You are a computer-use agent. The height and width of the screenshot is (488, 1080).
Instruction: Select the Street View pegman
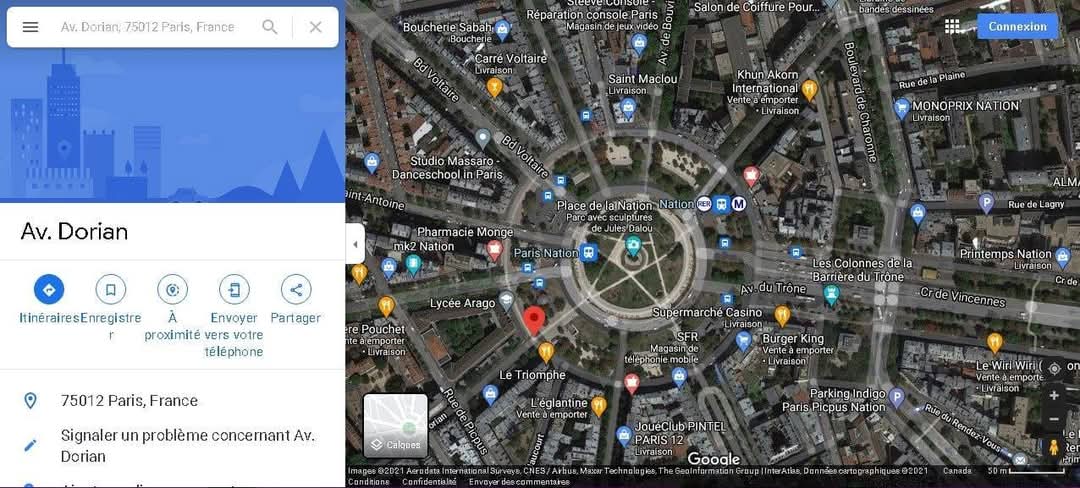pos(1054,447)
